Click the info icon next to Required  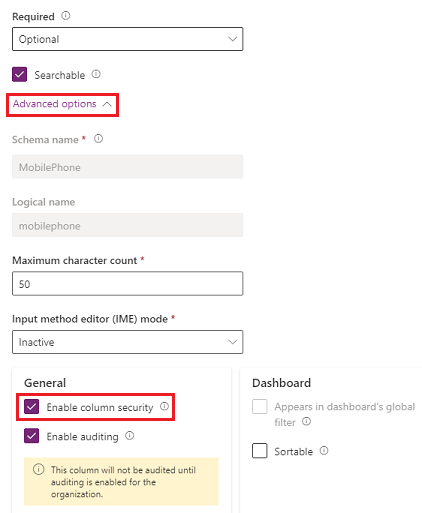pyautogui.click(x=66, y=16)
